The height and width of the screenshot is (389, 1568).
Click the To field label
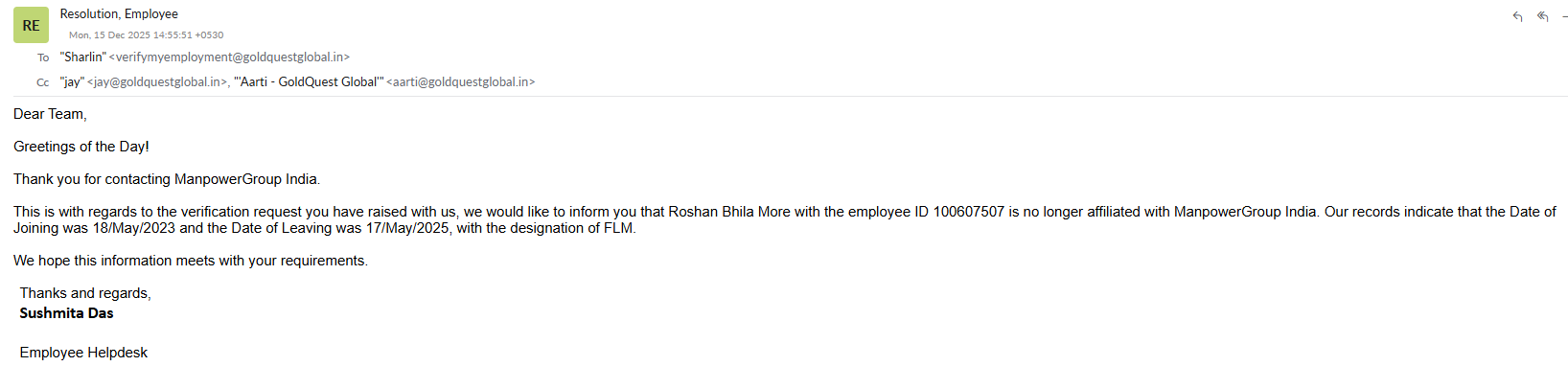[43, 57]
